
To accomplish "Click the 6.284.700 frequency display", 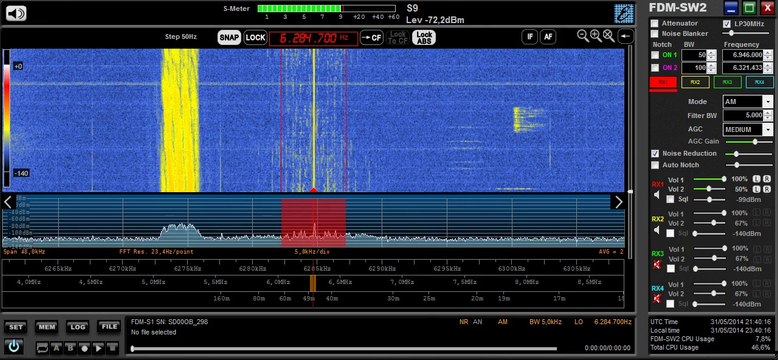I will (x=313, y=38).
